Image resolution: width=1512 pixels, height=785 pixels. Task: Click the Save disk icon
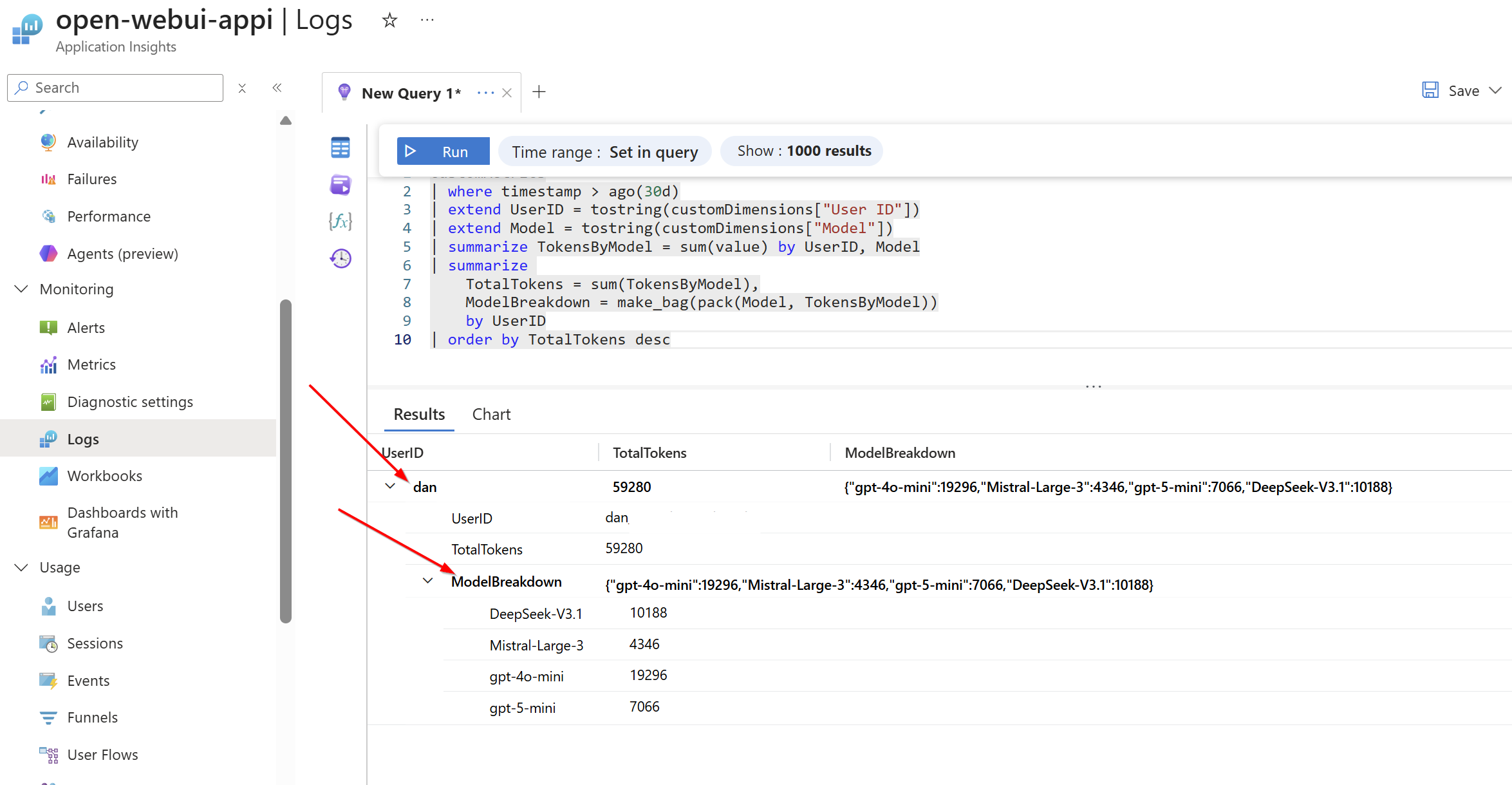1430,90
